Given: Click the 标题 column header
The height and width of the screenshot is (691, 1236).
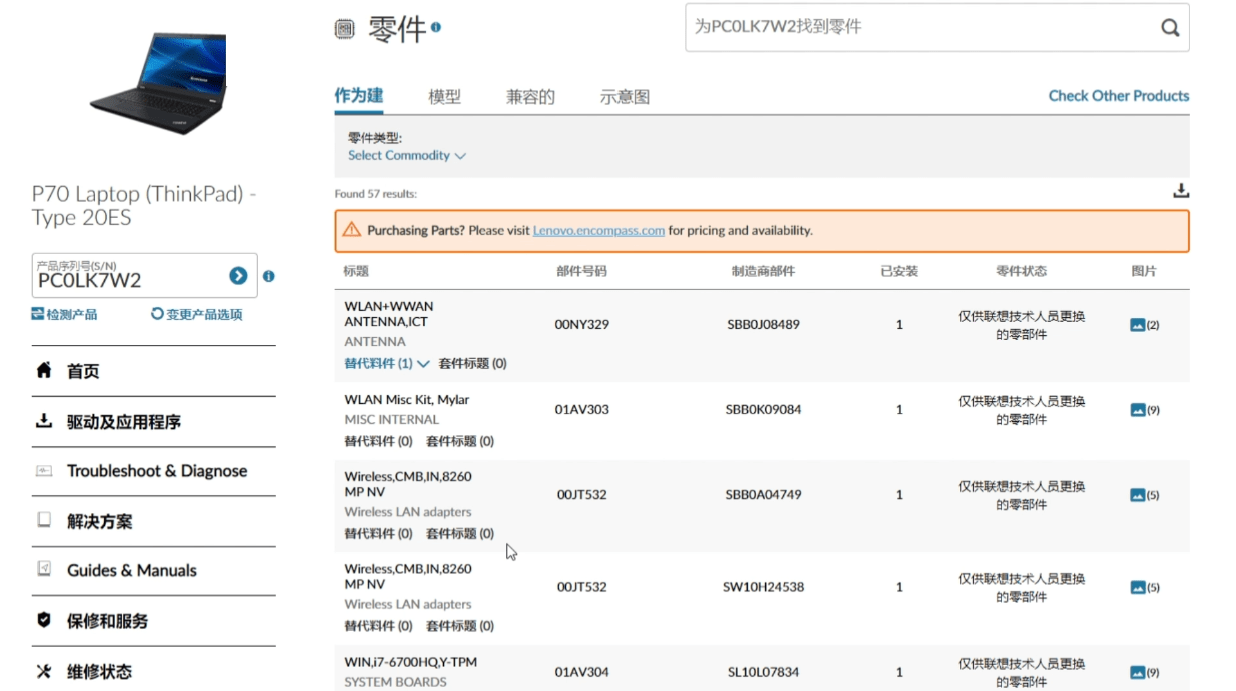Looking at the screenshot, I should (357, 271).
